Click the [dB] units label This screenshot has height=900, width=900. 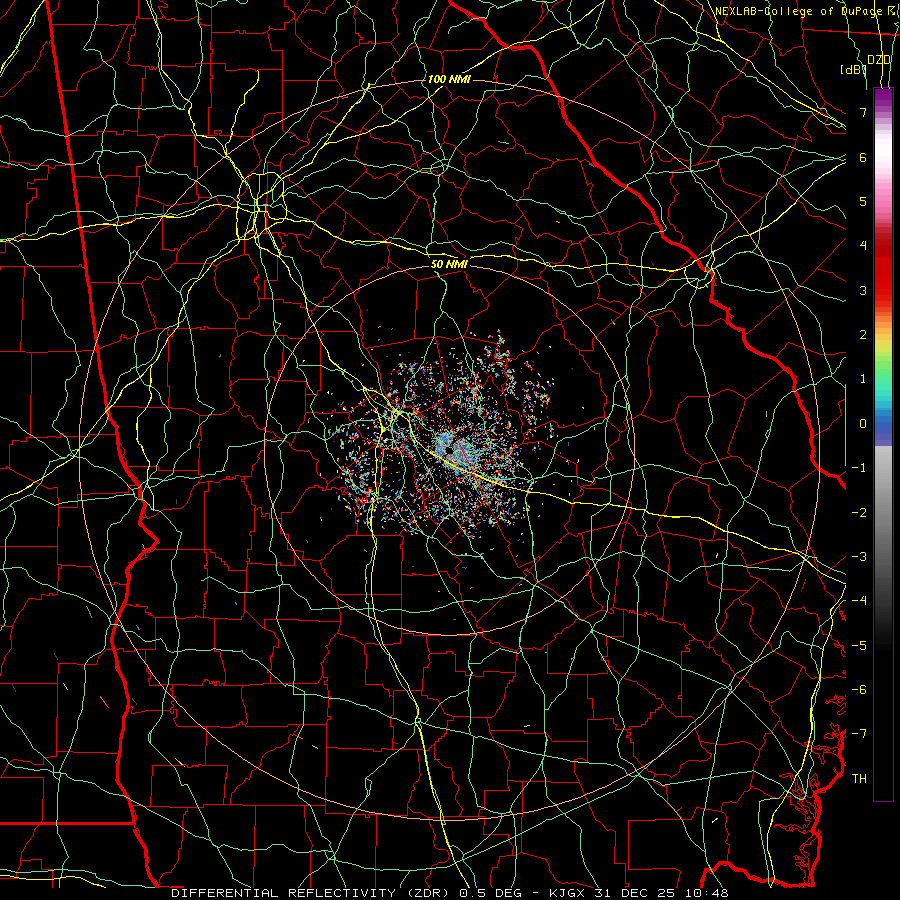[x=853, y=69]
